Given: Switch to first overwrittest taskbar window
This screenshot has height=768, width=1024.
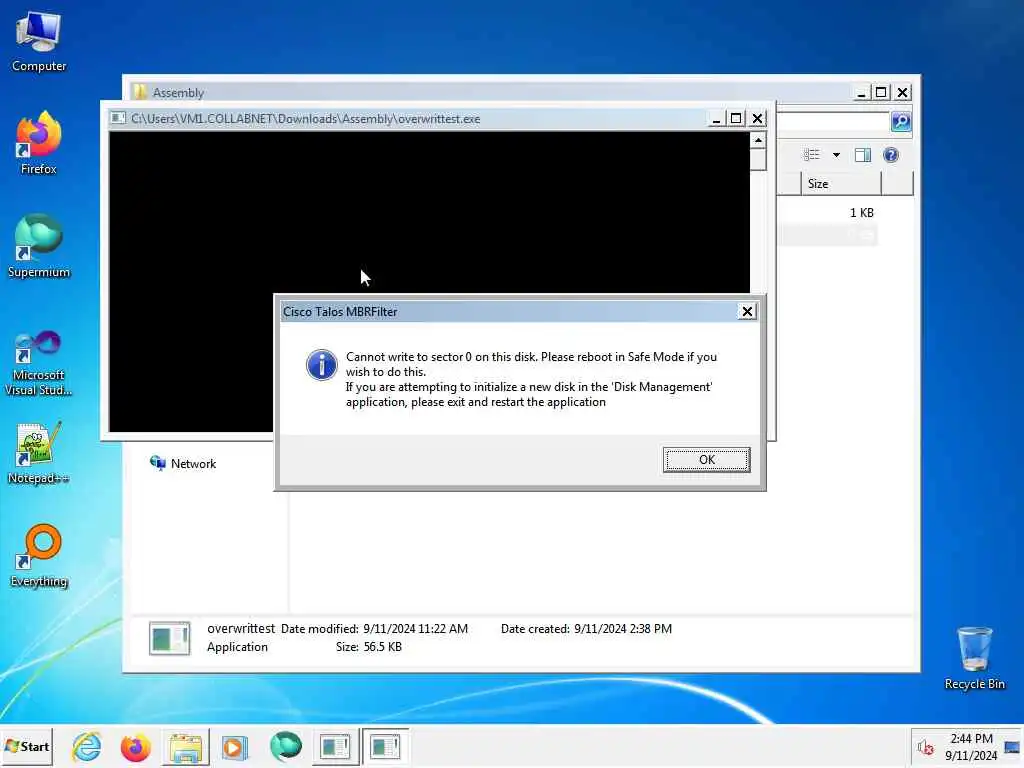Looking at the screenshot, I should coord(335,746).
